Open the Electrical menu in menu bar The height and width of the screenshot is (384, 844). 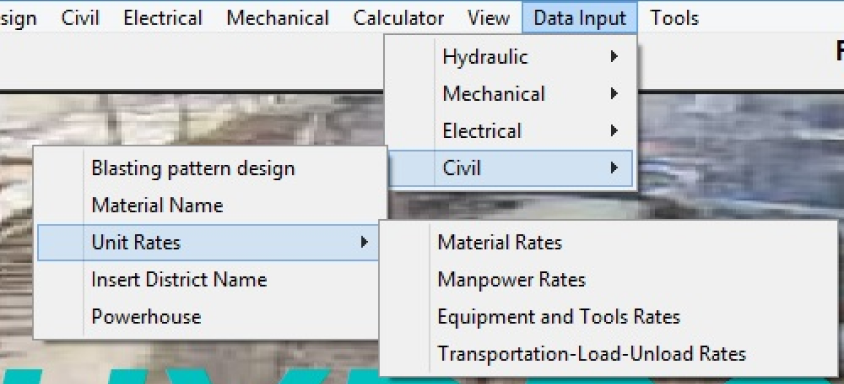[x=163, y=18]
